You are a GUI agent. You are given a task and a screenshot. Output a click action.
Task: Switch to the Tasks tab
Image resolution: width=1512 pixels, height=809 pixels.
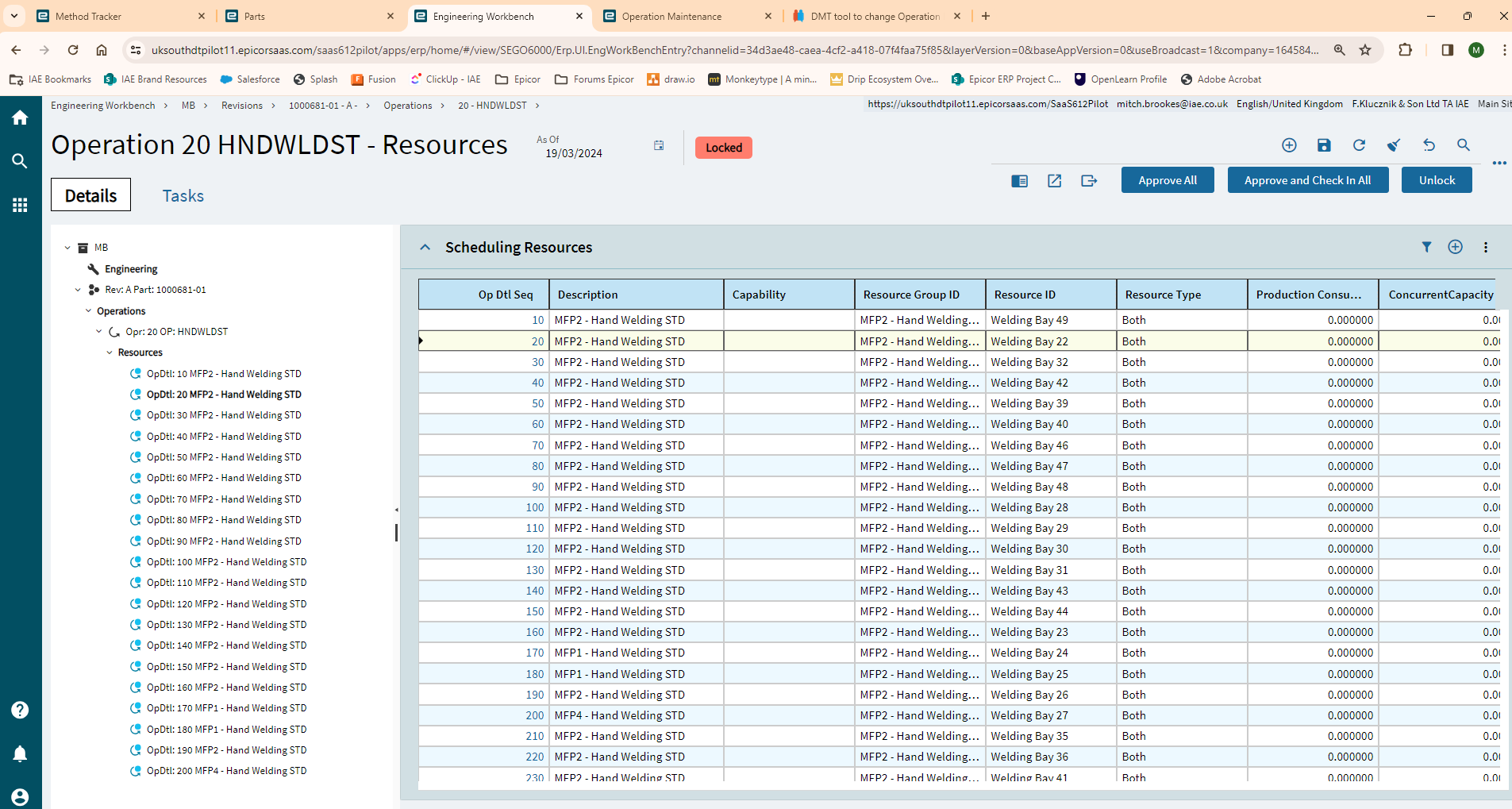point(183,195)
